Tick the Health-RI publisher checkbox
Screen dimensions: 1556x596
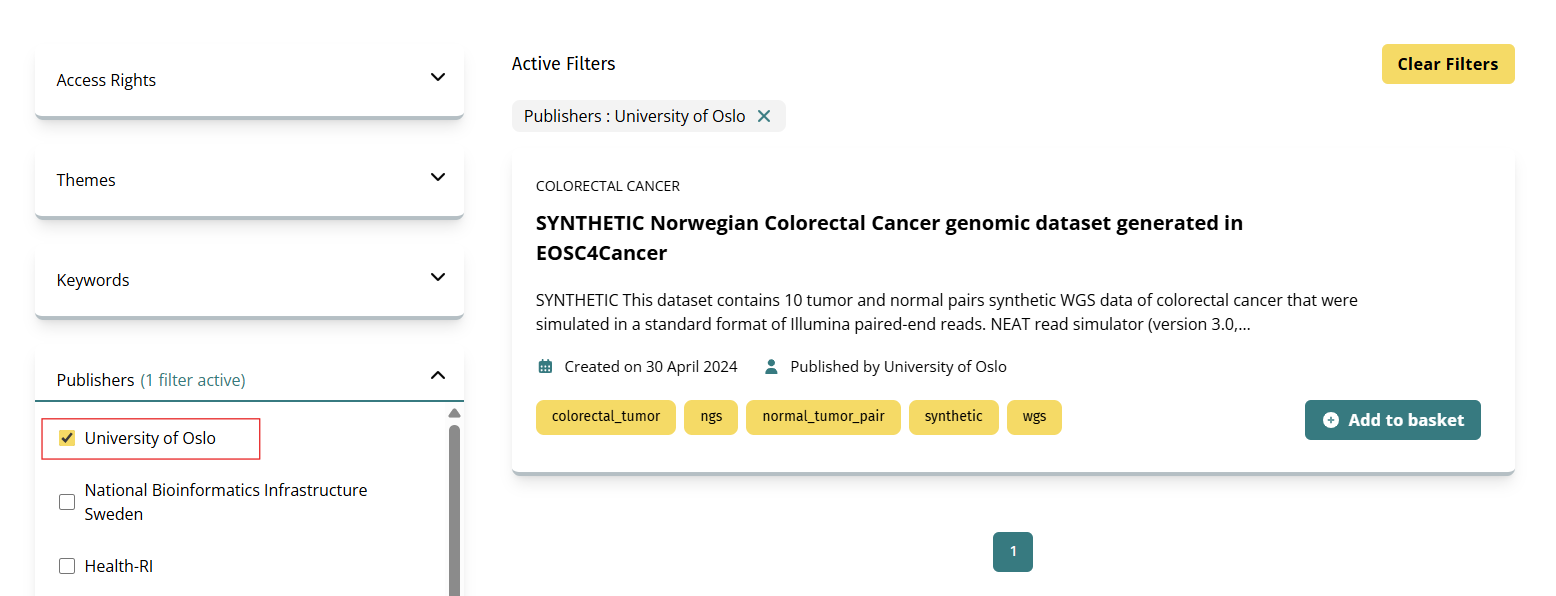pyautogui.click(x=67, y=566)
